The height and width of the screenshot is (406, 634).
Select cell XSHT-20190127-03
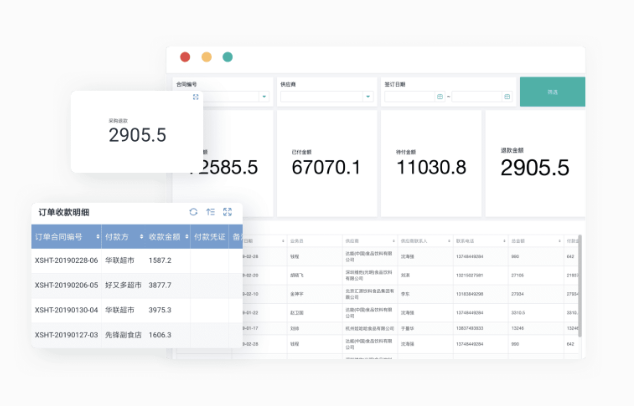(66, 335)
